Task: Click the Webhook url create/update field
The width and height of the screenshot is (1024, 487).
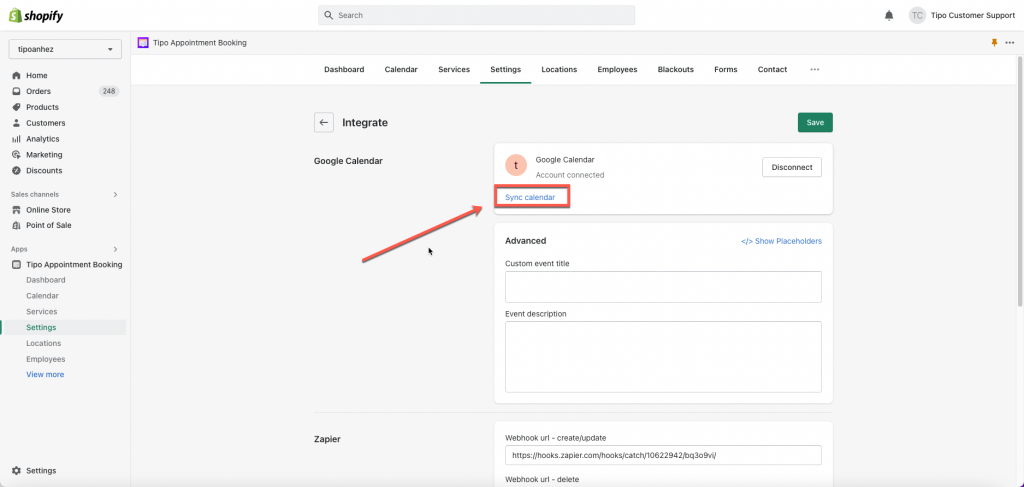Action: [x=663, y=455]
